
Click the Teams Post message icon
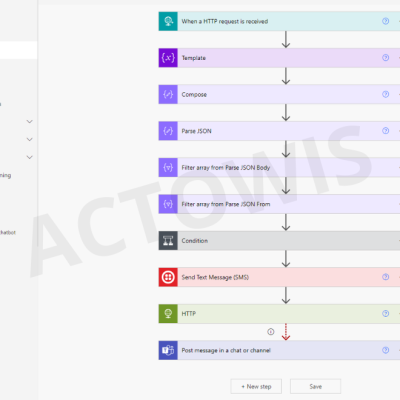tap(168, 350)
